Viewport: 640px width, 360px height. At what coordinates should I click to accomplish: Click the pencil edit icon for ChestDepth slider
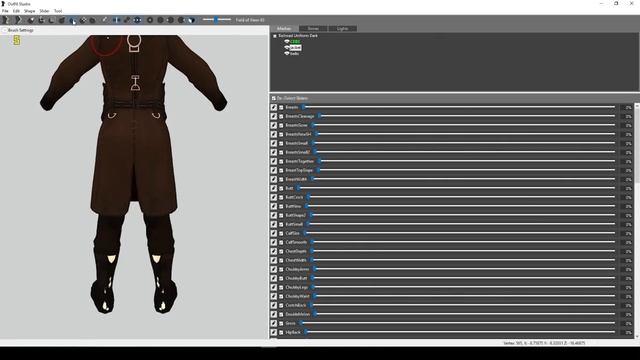point(274,251)
